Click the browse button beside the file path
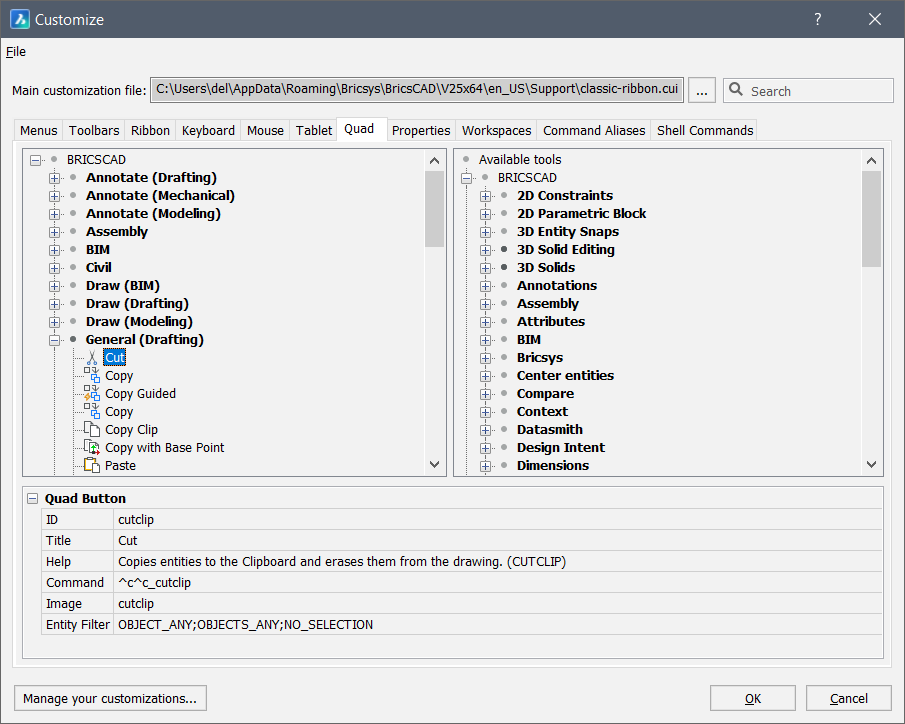The image size is (905, 724). click(702, 91)
